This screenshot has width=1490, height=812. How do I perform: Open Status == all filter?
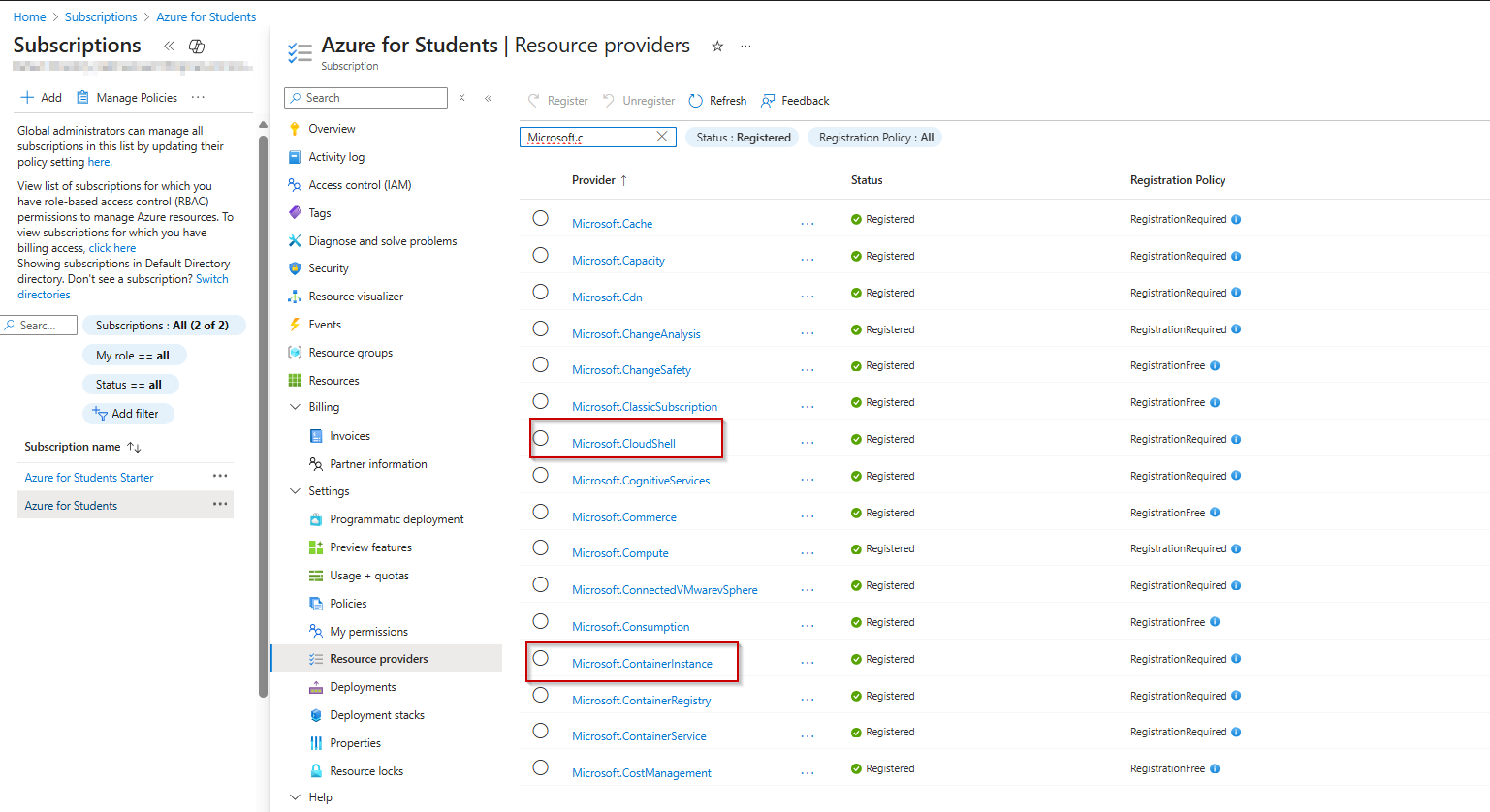point(129,385)
